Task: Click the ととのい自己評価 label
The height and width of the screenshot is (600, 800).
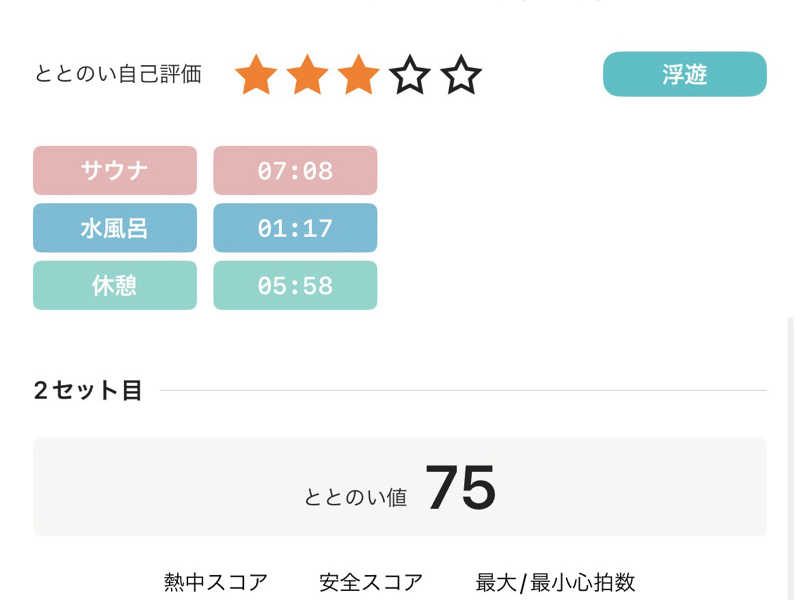Action: tap(118, 74)
